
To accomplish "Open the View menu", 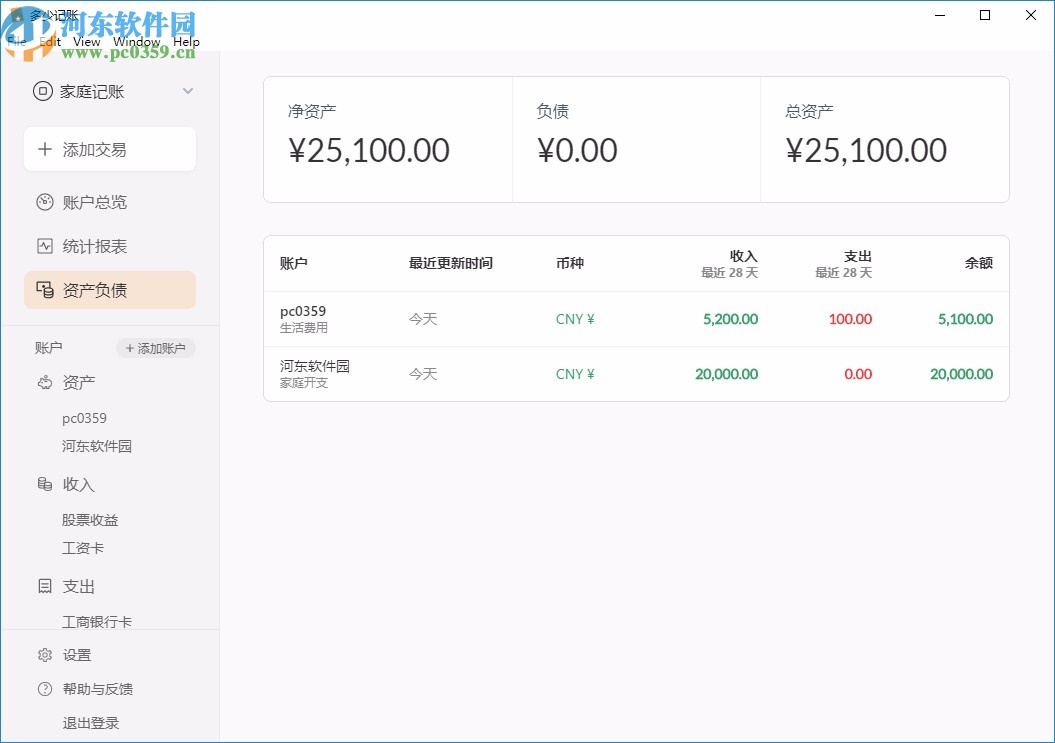I will 86,41.
